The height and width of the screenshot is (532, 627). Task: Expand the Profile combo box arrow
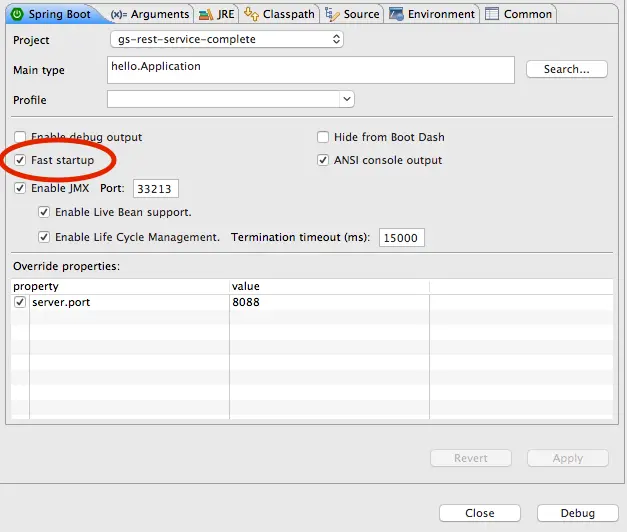[x=347, y=99]
